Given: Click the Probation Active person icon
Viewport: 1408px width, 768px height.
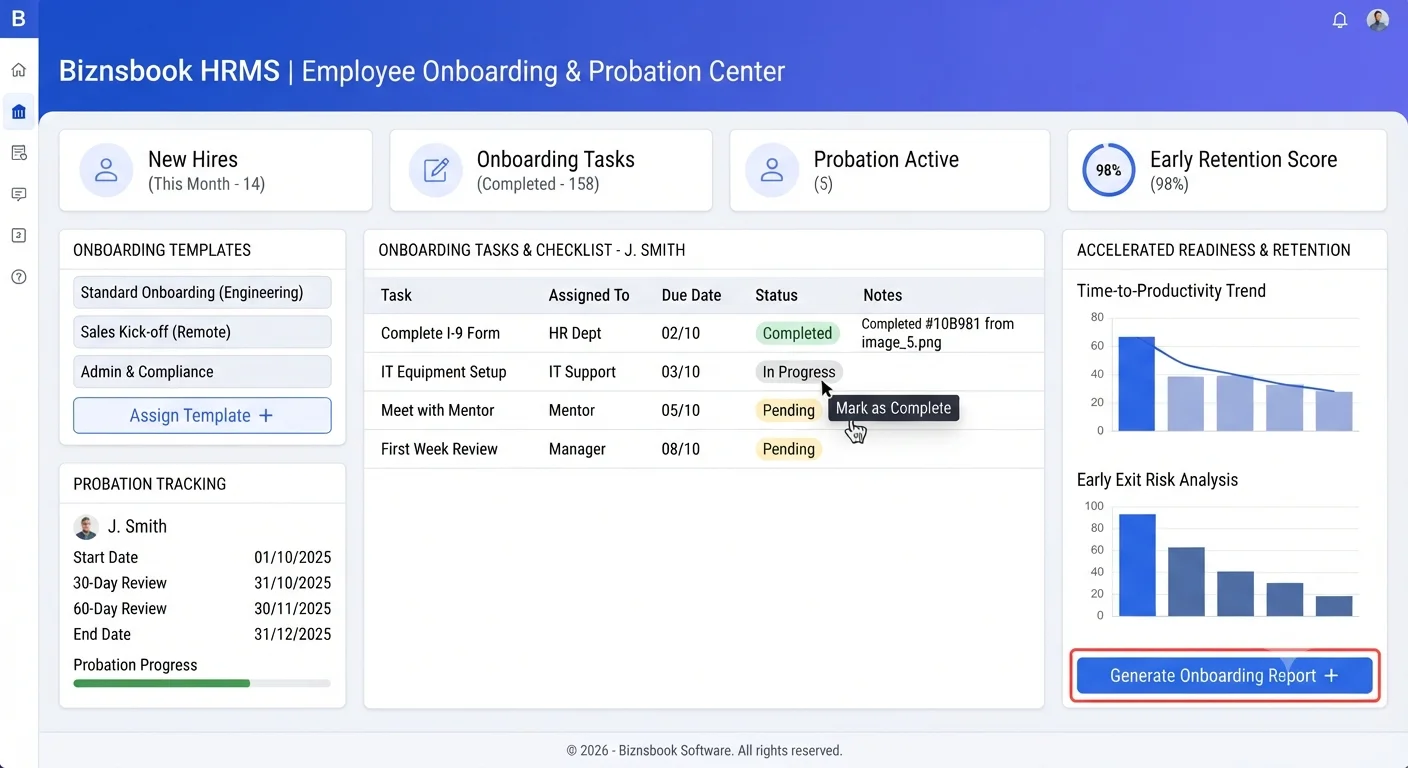Looking at the screenshot, I should (772, 170).
